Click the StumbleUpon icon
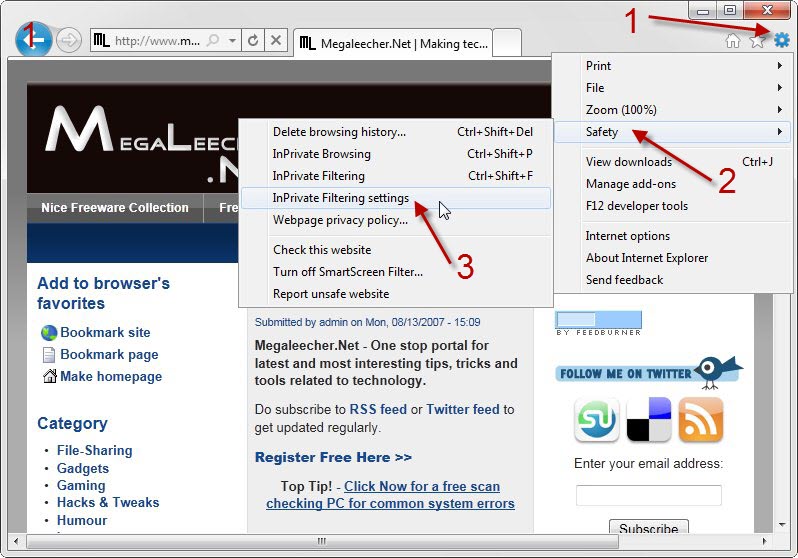 point(596,420)
